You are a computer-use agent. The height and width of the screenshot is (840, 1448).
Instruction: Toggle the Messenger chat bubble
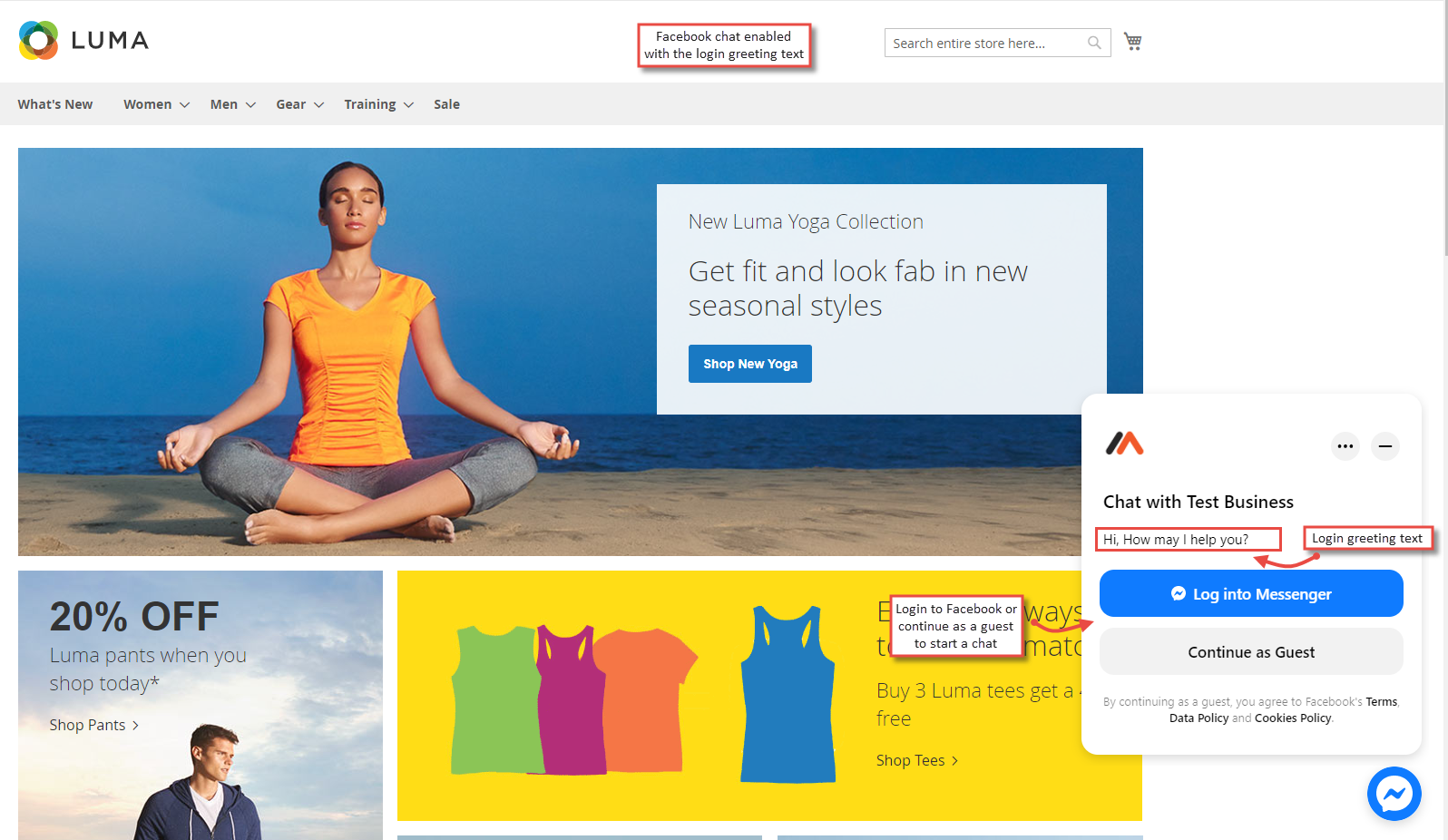[x=1394, y=794]
